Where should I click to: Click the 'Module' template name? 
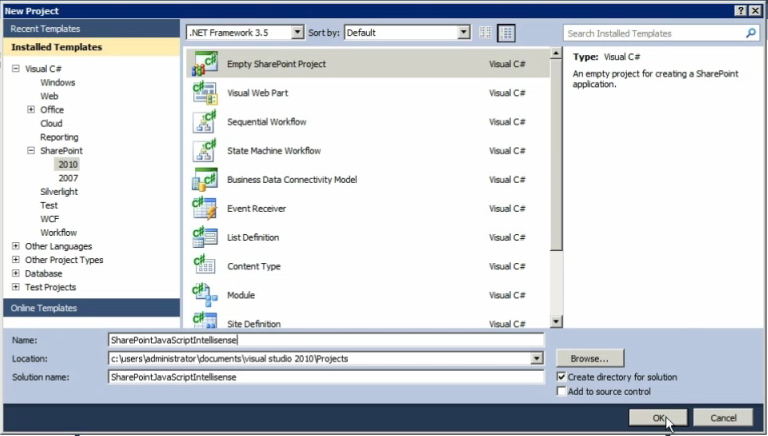(x=240, y=295)
